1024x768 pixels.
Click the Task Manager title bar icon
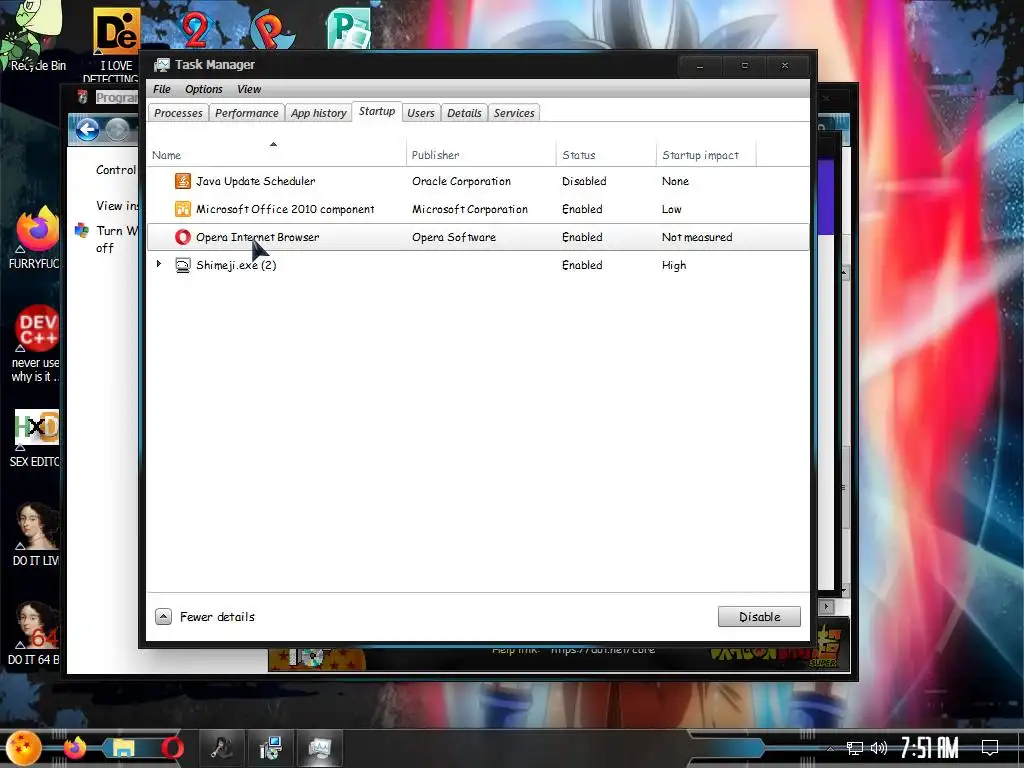[161, 65]
